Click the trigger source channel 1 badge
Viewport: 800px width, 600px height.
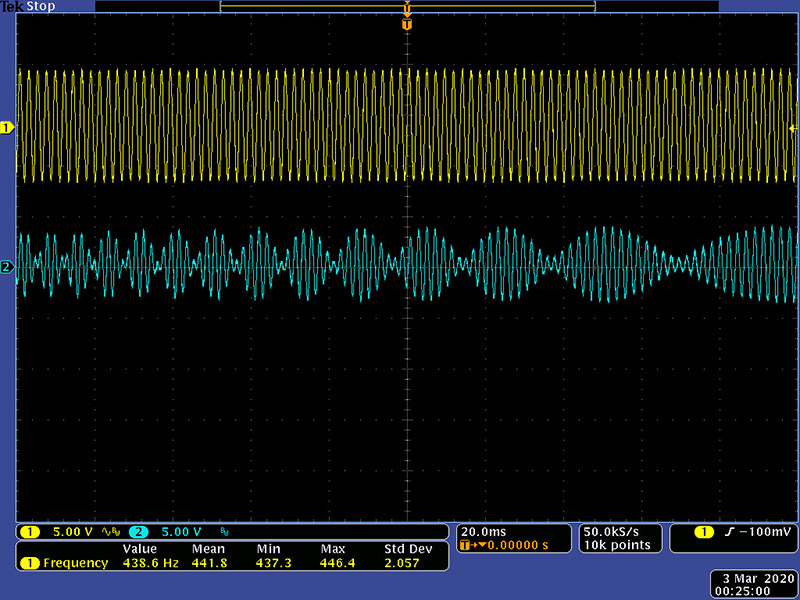[686, 531]
